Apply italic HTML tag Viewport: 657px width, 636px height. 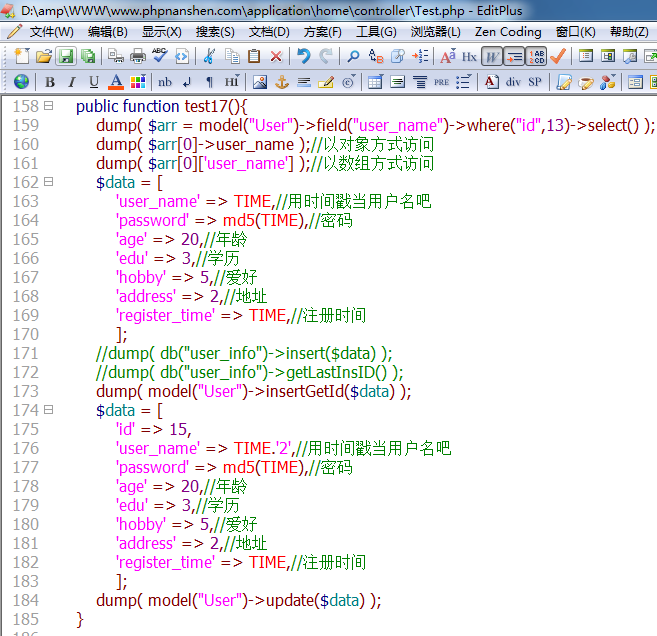coord(72,82)
